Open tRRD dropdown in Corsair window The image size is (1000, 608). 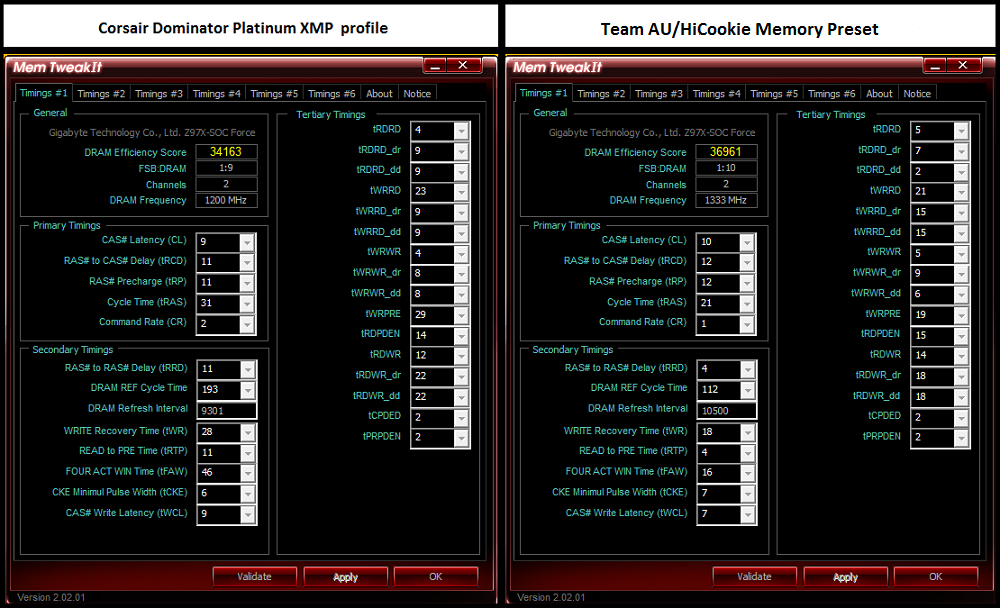pos(248,369)
